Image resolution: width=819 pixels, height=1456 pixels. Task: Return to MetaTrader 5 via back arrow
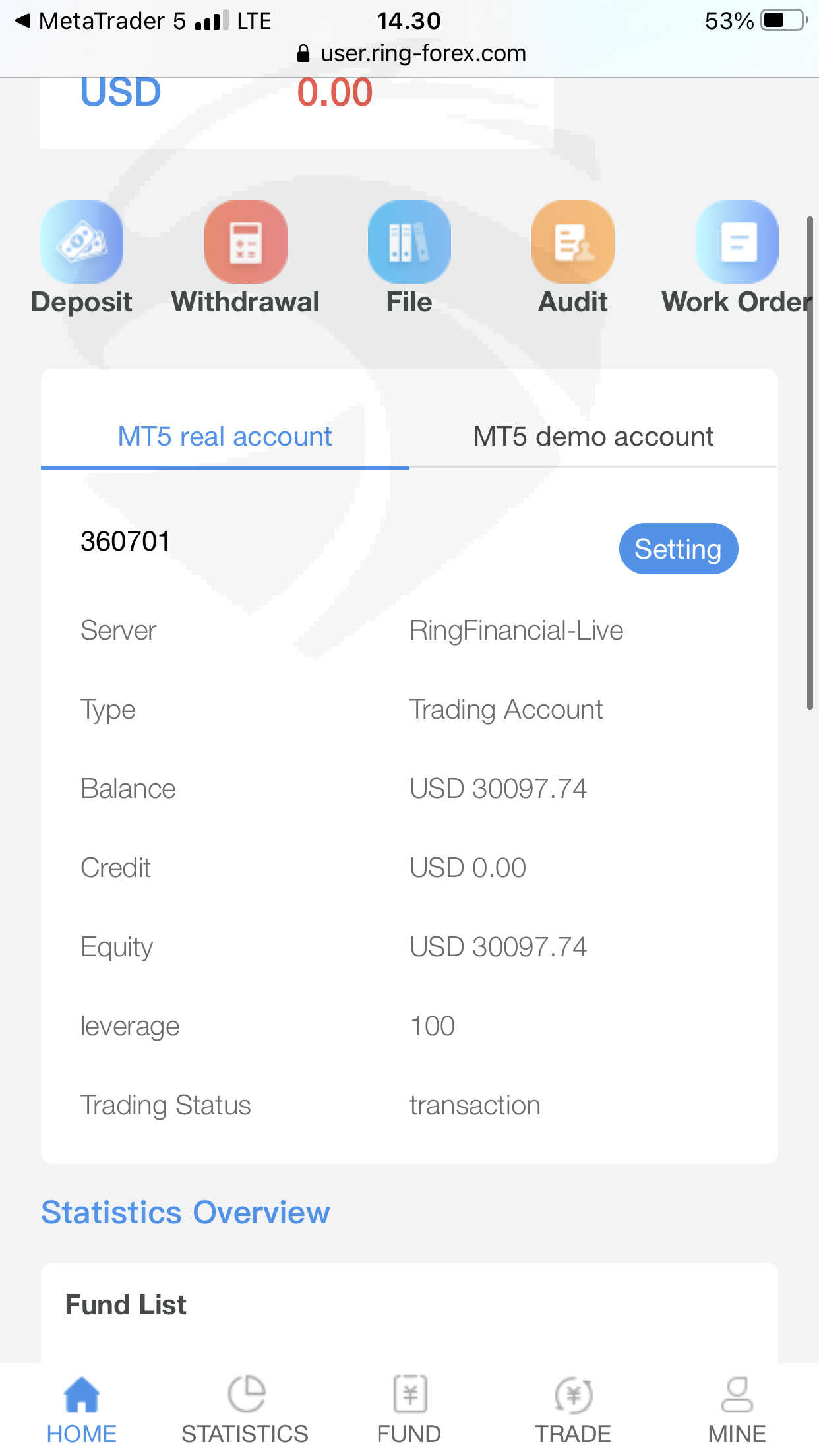(x=24, y=21)
